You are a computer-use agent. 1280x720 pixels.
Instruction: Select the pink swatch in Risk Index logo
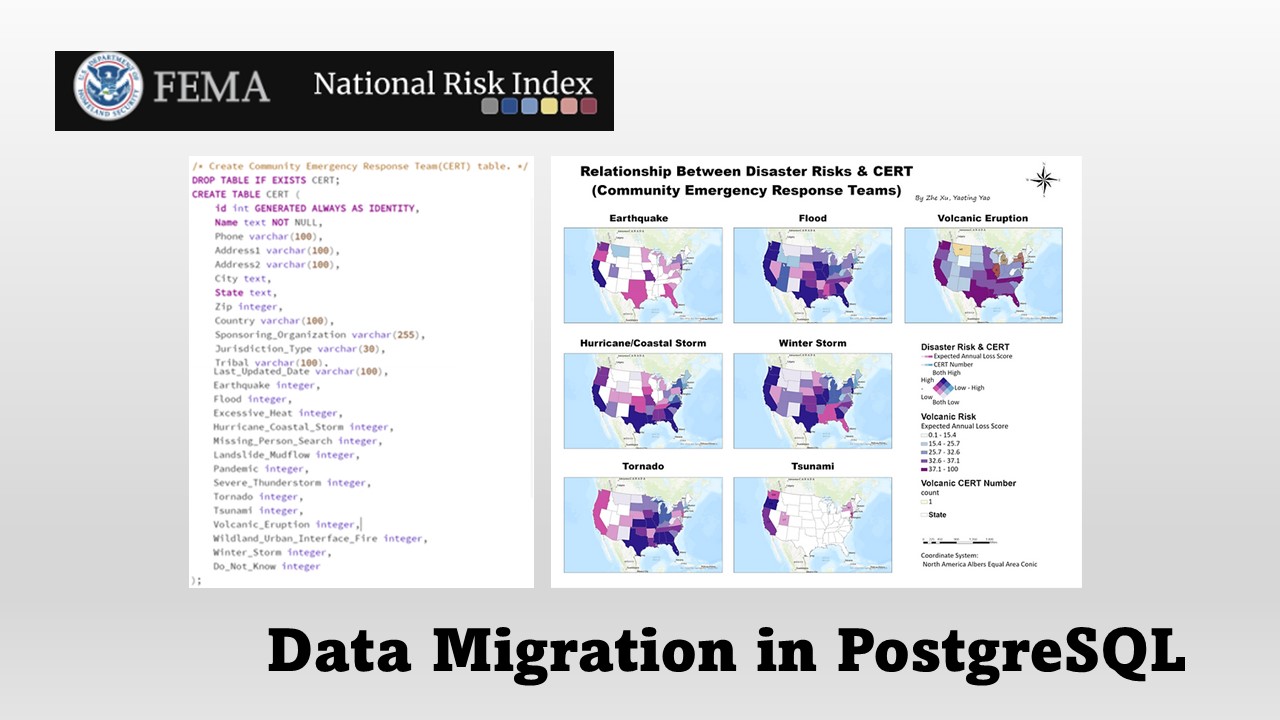(x=569, y=106)
